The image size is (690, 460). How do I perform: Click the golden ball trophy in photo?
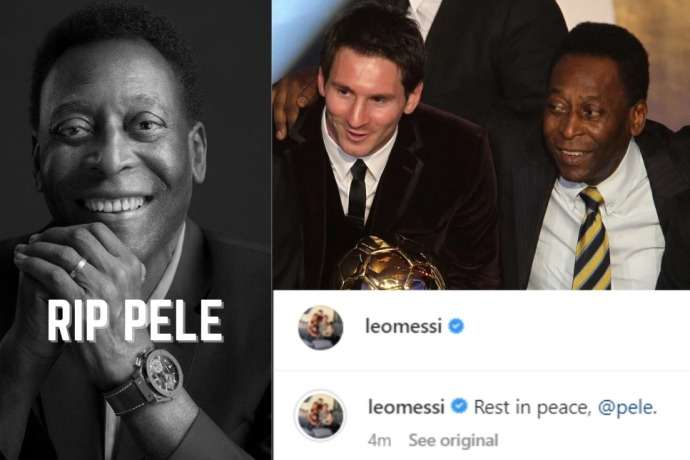coord(391,264)
